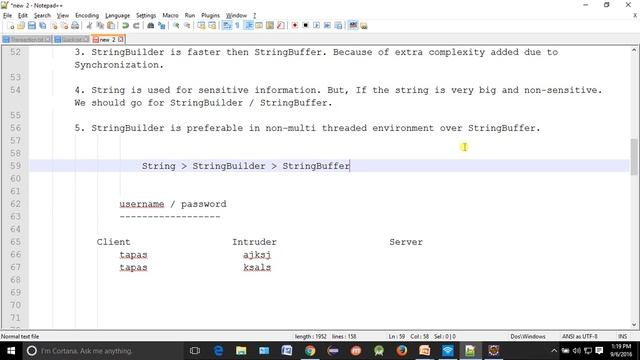Click the Synchronize Vertical Scrolling icon
The image size is (640, 360).
pos(201,26)
